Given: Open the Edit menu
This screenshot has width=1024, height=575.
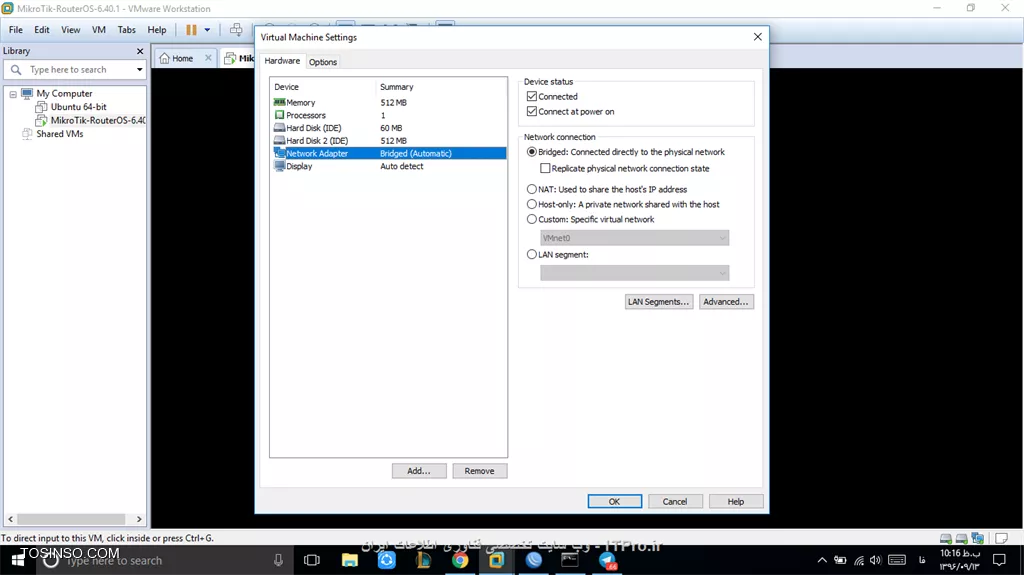Looking at the screenshot, I should tap(42, 30).
